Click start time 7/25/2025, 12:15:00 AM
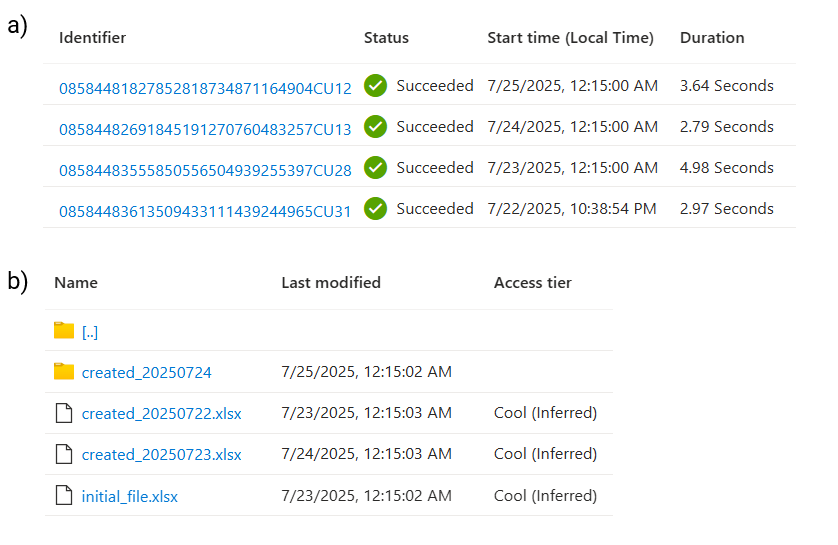Viewport: 838px width, 545px height. click(572, 86)
